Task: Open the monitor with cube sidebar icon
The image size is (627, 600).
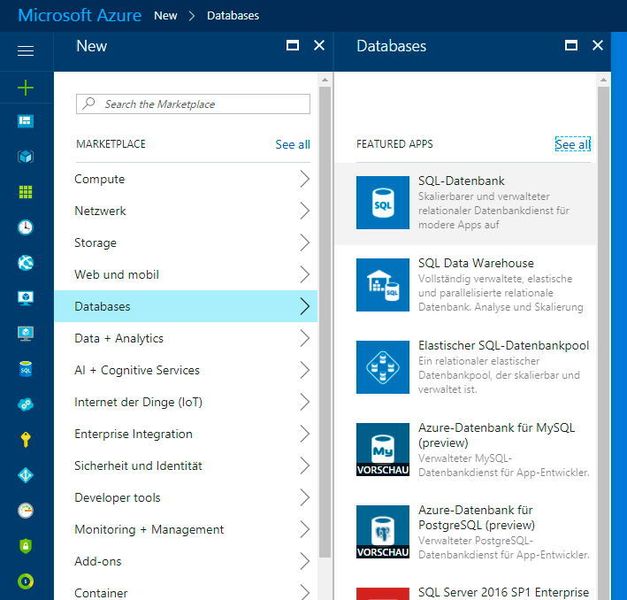Action: 26,298
